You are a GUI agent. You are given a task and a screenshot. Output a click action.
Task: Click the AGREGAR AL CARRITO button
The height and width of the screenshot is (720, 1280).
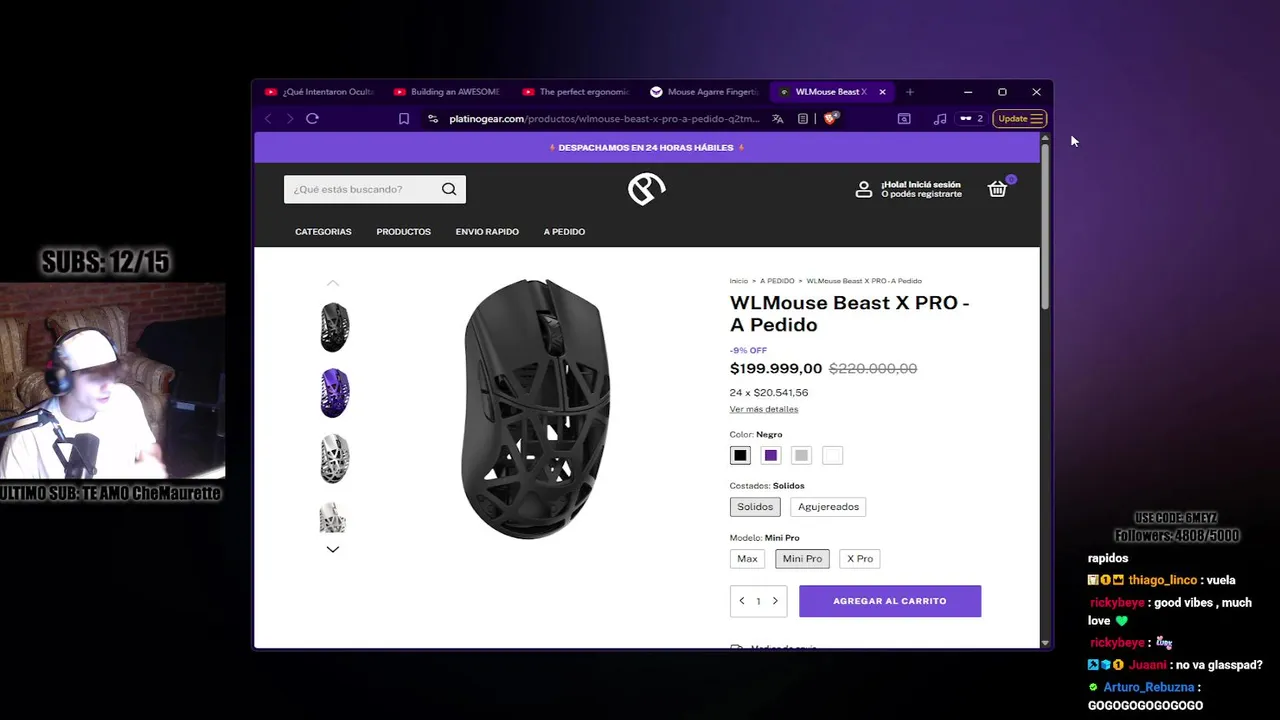tap(890, 601)
